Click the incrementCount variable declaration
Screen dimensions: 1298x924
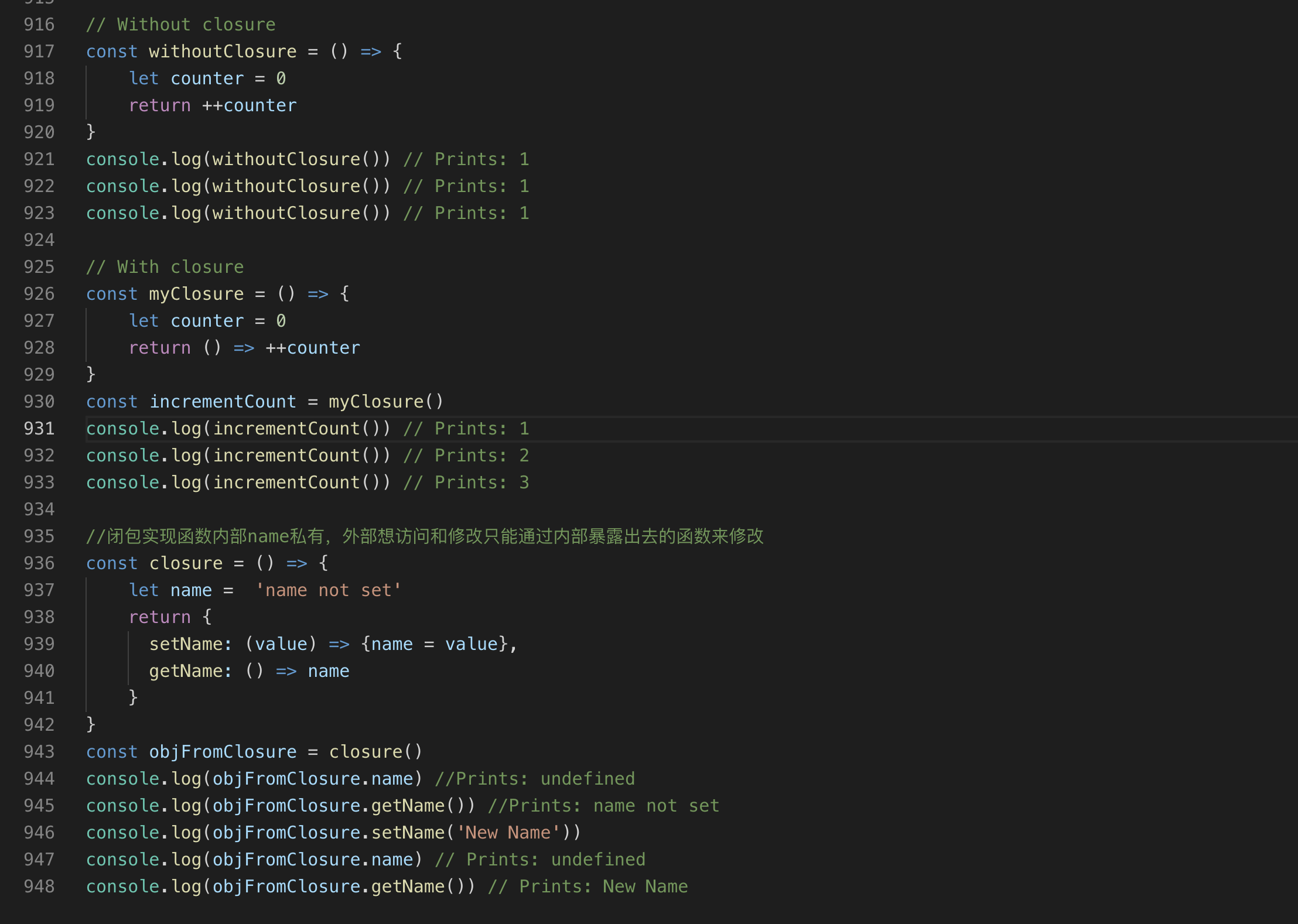click(223, 402)
